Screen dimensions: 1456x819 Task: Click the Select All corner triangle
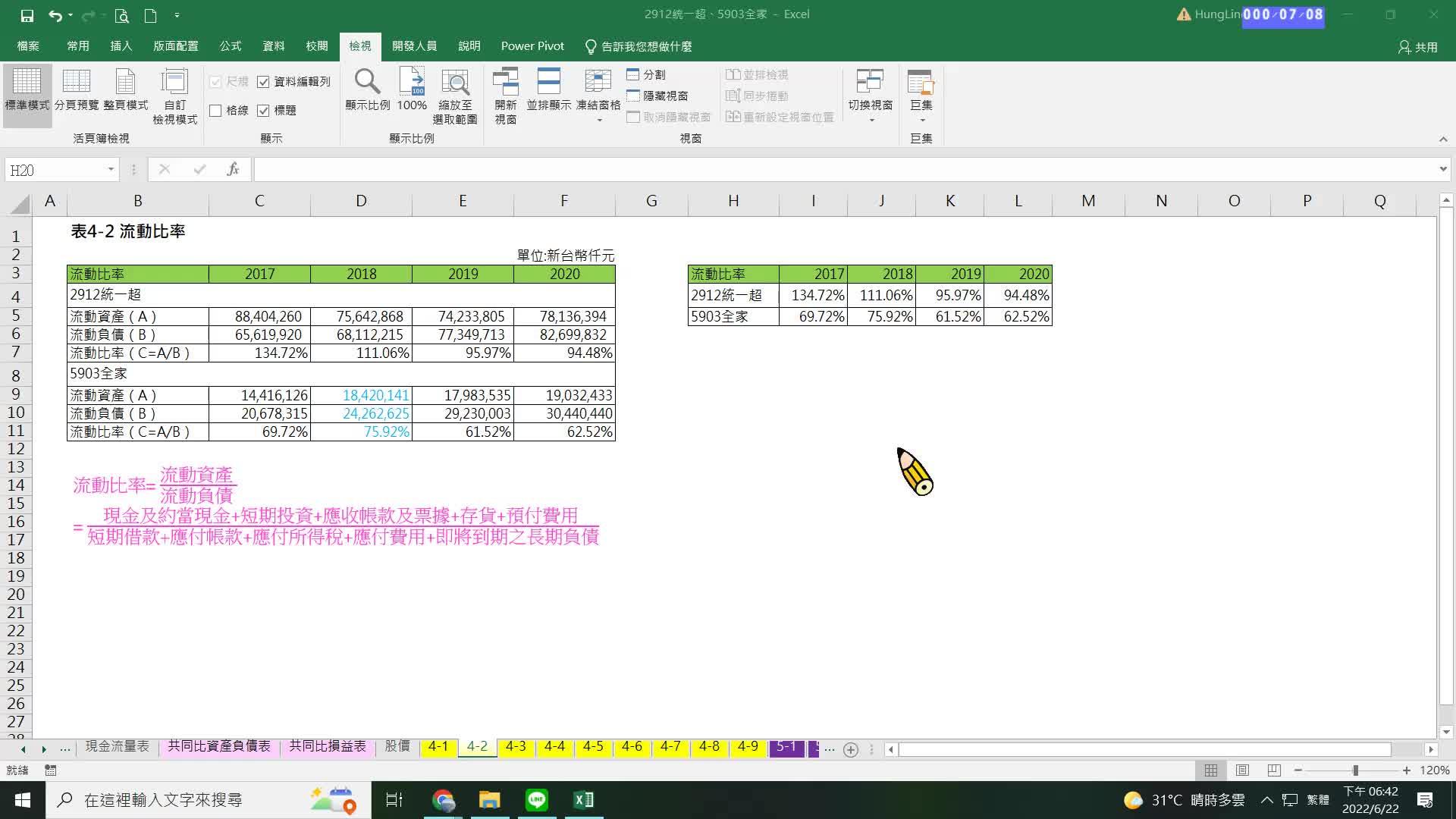(x=20, y=203)
